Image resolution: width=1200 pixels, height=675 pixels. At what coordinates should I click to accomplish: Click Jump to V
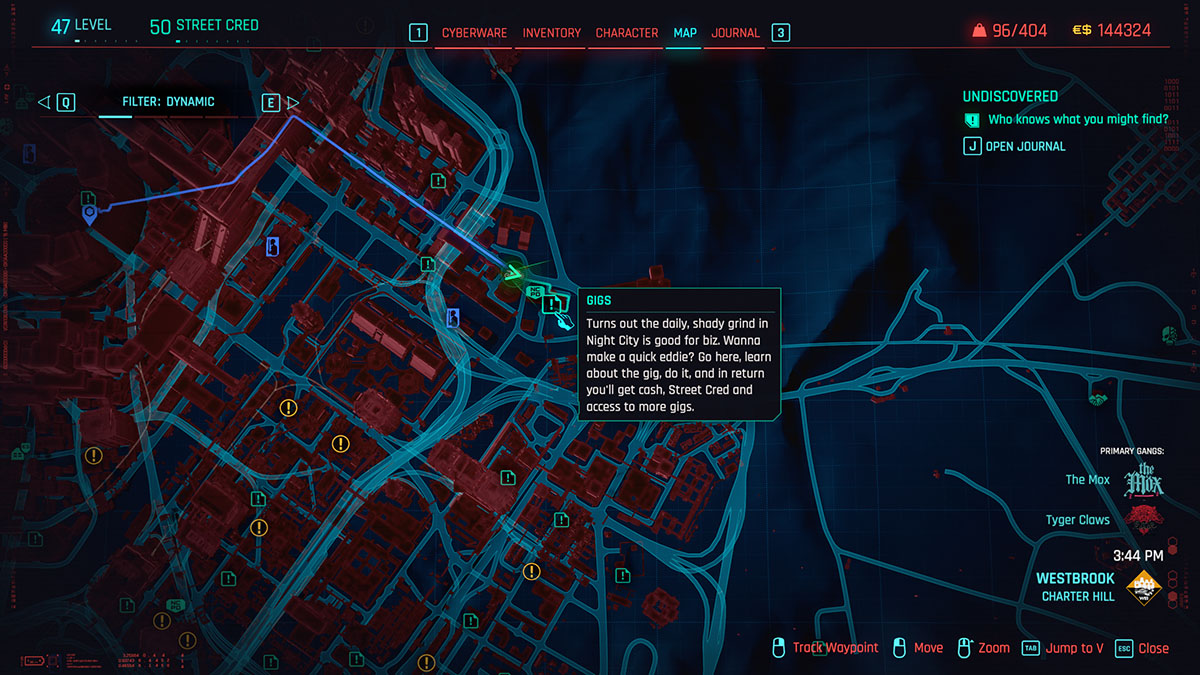1074,648
